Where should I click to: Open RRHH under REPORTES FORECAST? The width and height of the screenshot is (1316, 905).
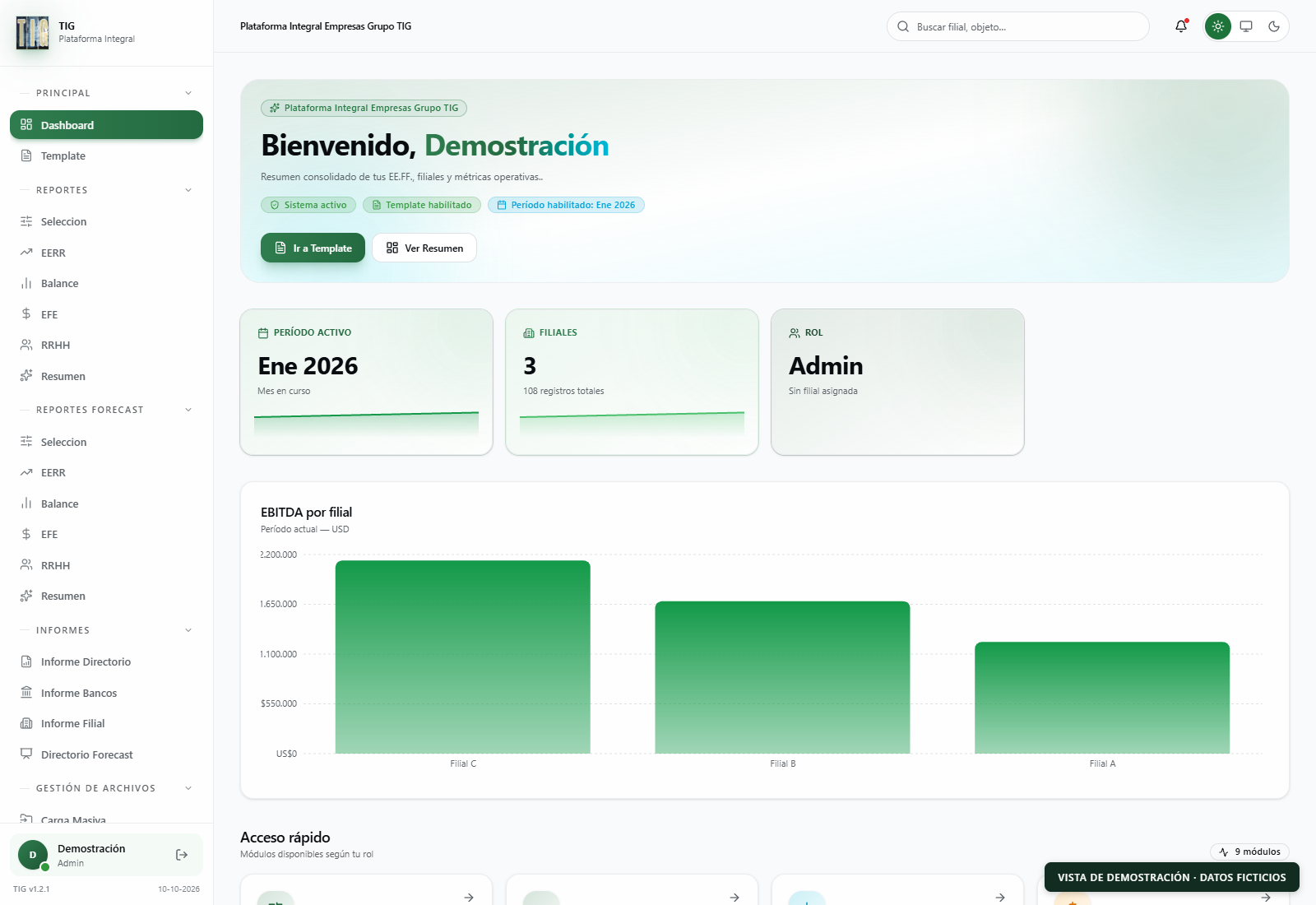106,566
